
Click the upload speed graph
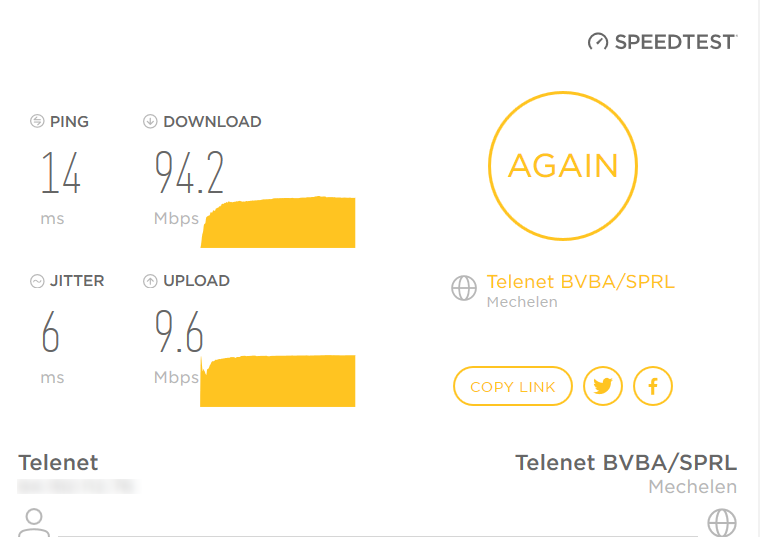tap(279, 381)
